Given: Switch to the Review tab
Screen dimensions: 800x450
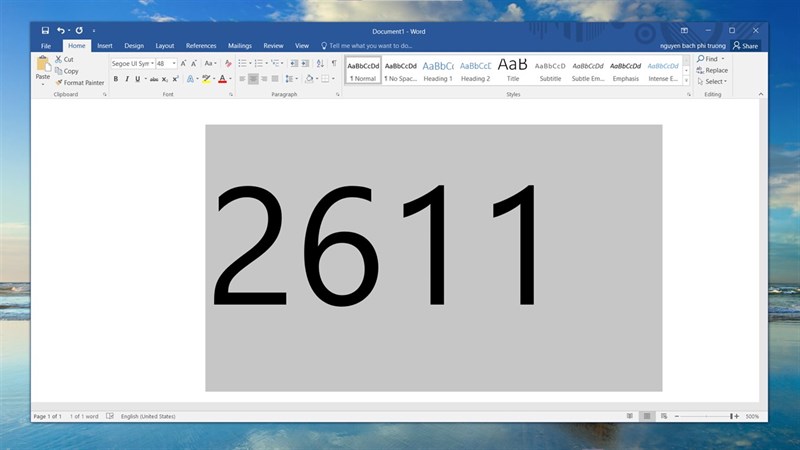Looking at the screenshot, I should pyautogui.click(x=273, y=46).
